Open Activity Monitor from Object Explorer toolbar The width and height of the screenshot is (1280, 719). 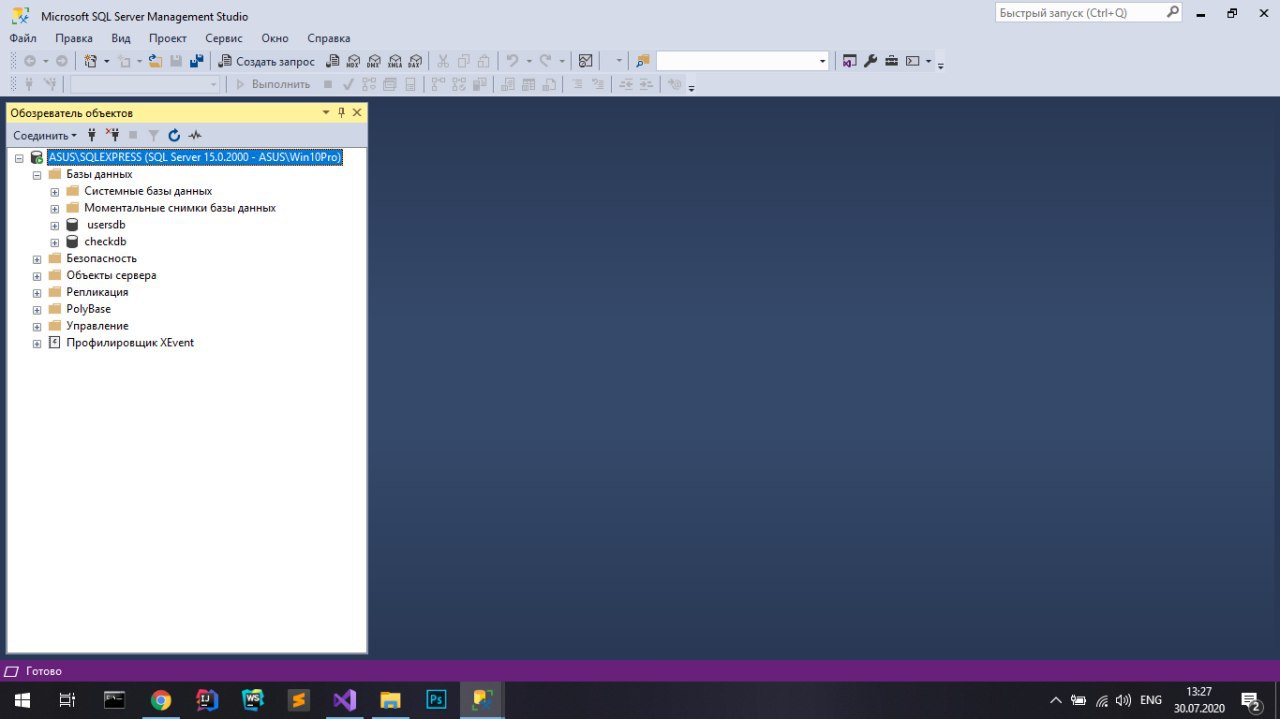click(195, 135)
